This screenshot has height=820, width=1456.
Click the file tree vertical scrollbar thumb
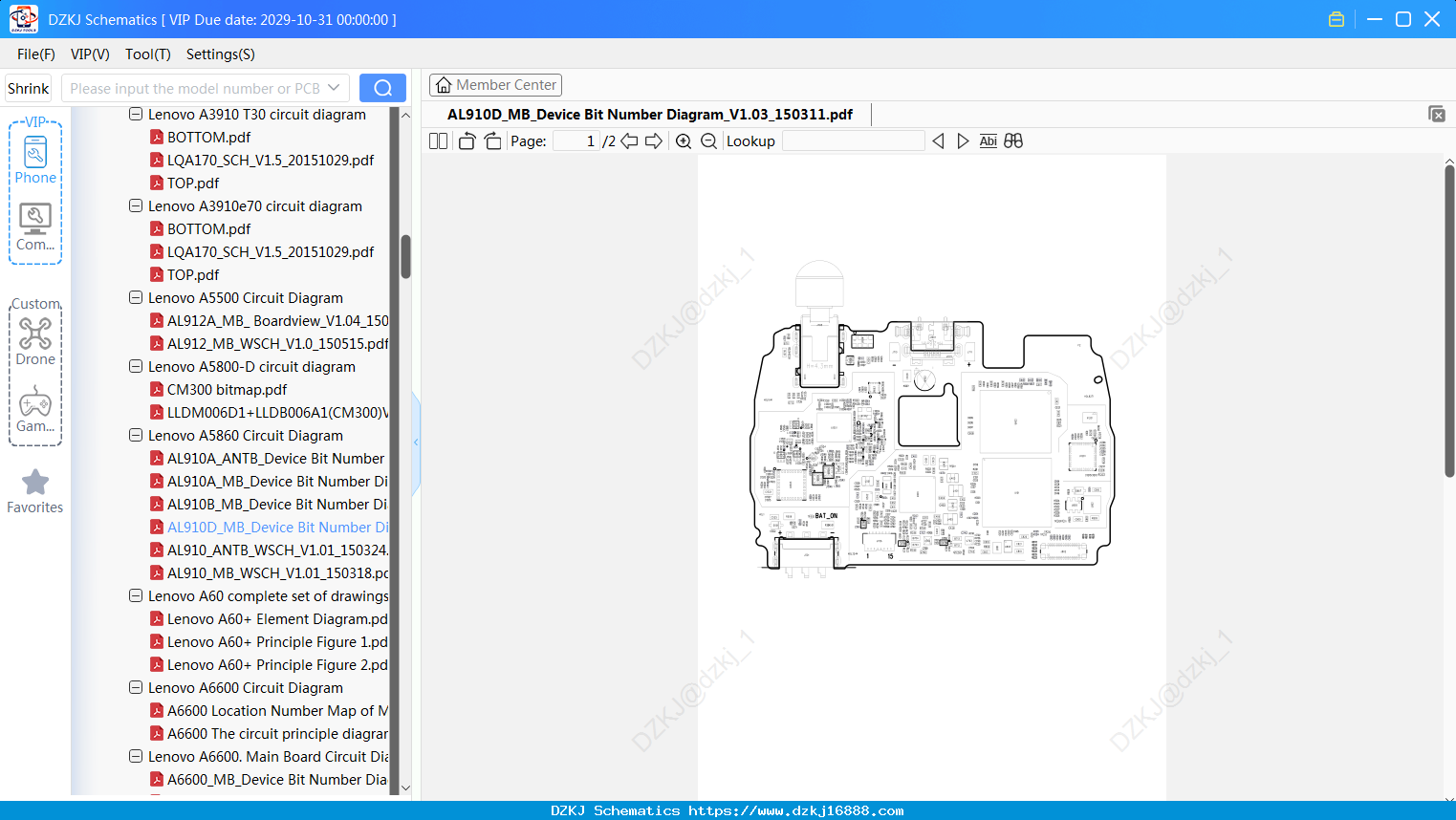pyautogui.click(x=405, y=257)
